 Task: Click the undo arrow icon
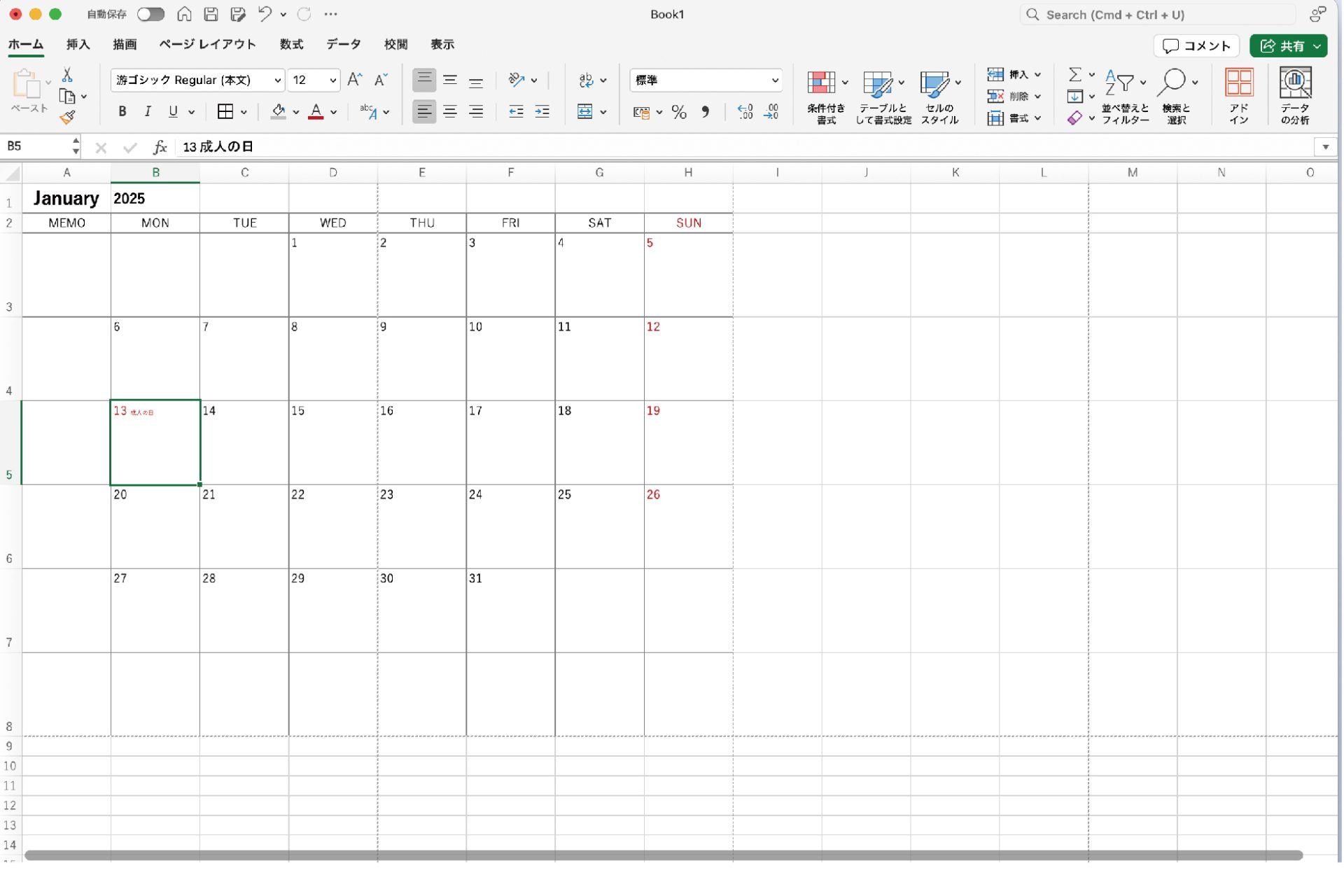tap(265, 14)
